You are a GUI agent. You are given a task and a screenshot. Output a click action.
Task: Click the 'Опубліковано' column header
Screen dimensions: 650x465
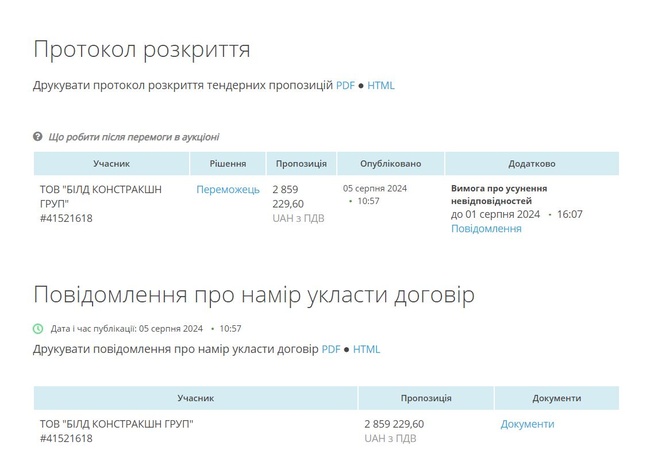(390, 164)
